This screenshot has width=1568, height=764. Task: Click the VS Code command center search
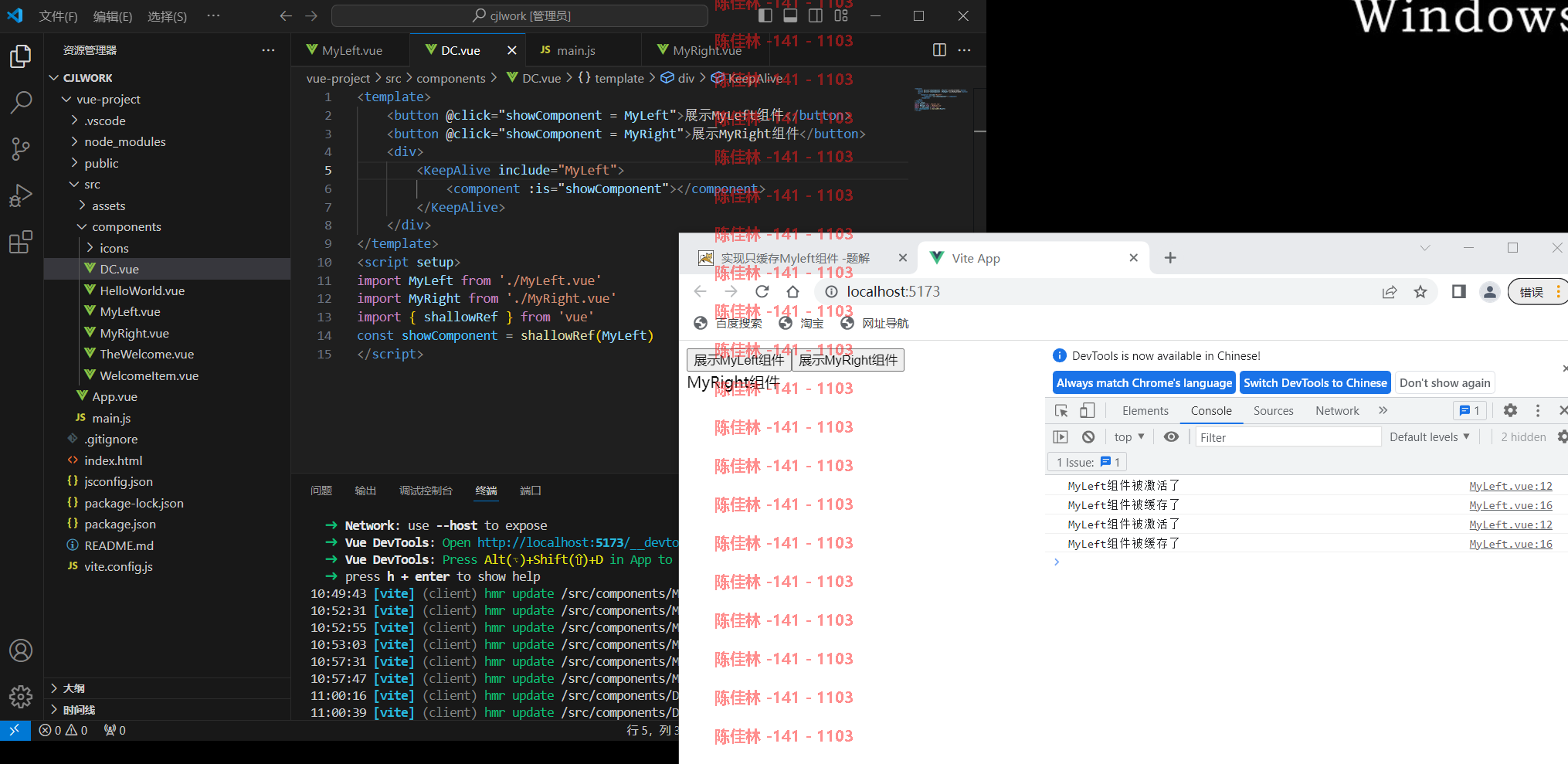click(x=520, y=15)
